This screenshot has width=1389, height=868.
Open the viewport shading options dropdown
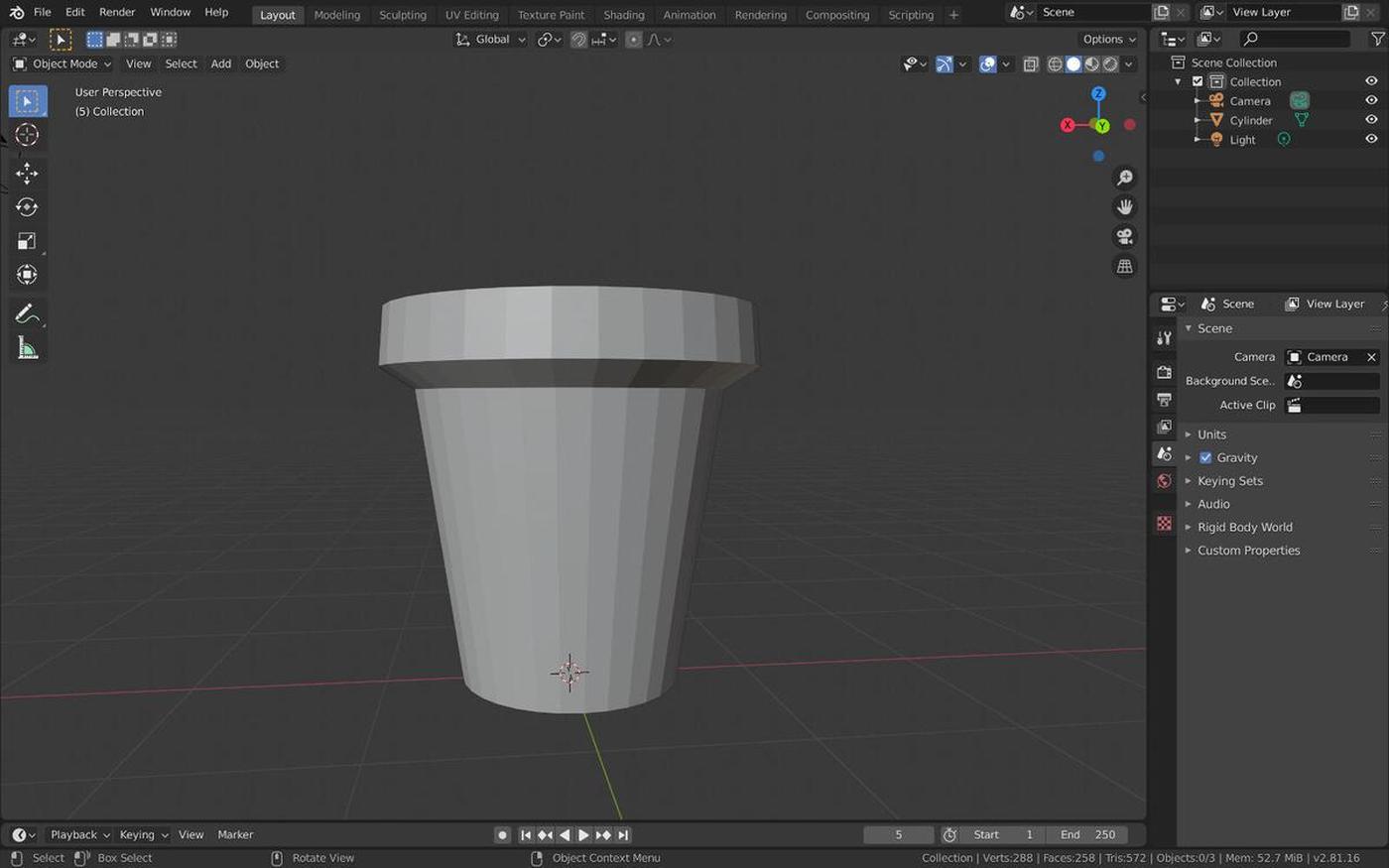pyautogui.click(x=1129, y=63)
